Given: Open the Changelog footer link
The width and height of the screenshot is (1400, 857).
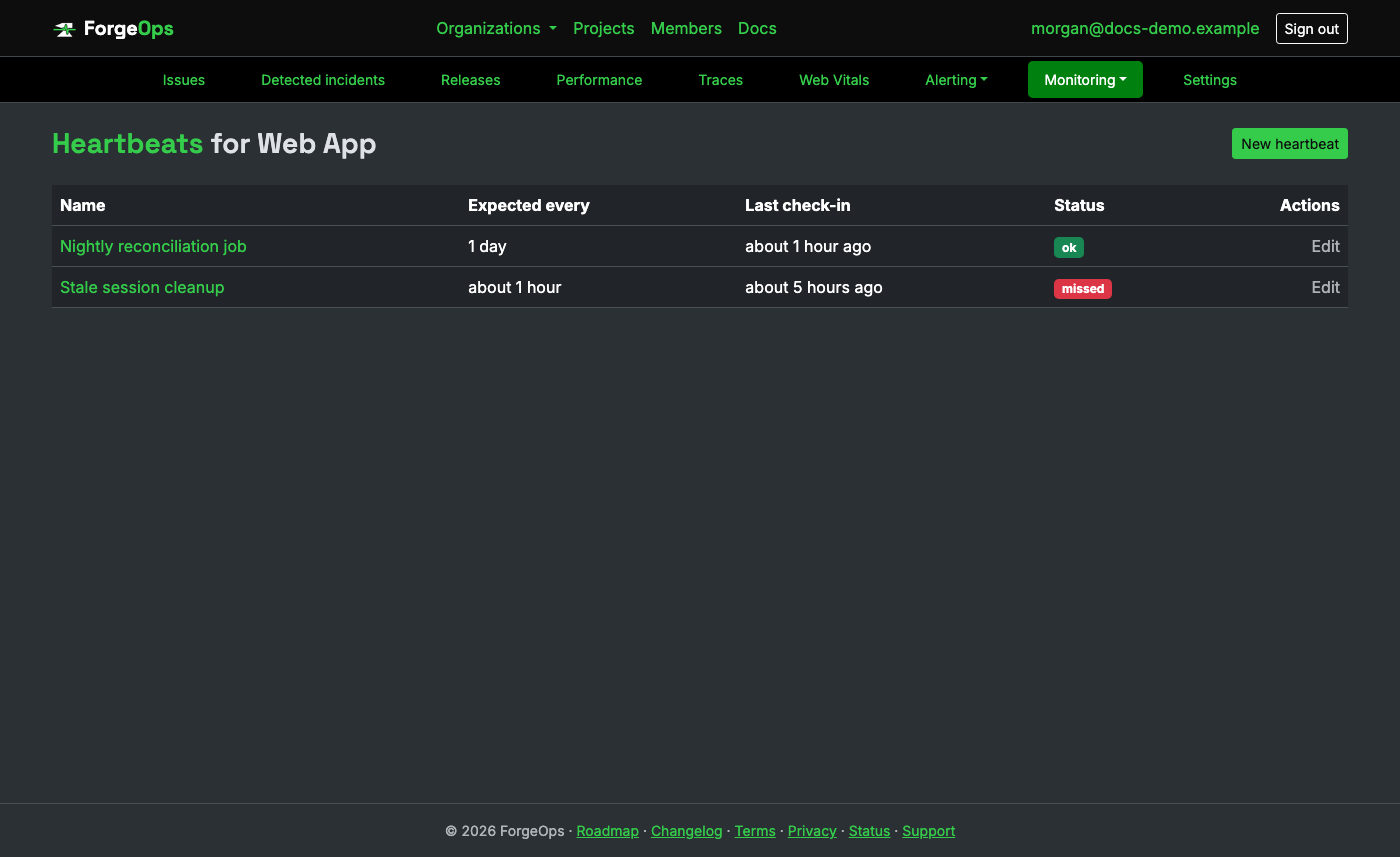Looking at the screenshot, I should tap(686, 831).
